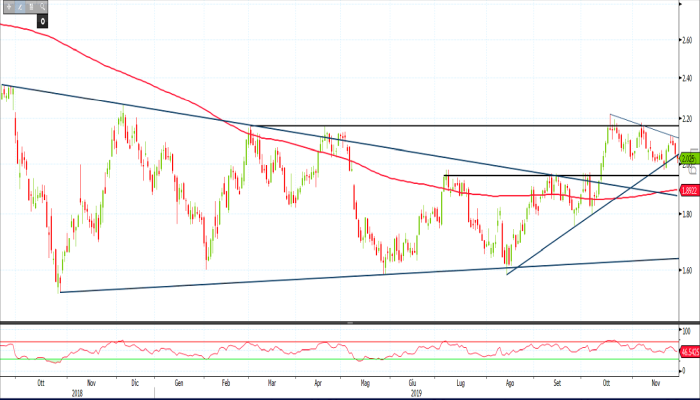Click the 2.40 price axis label

687,79
